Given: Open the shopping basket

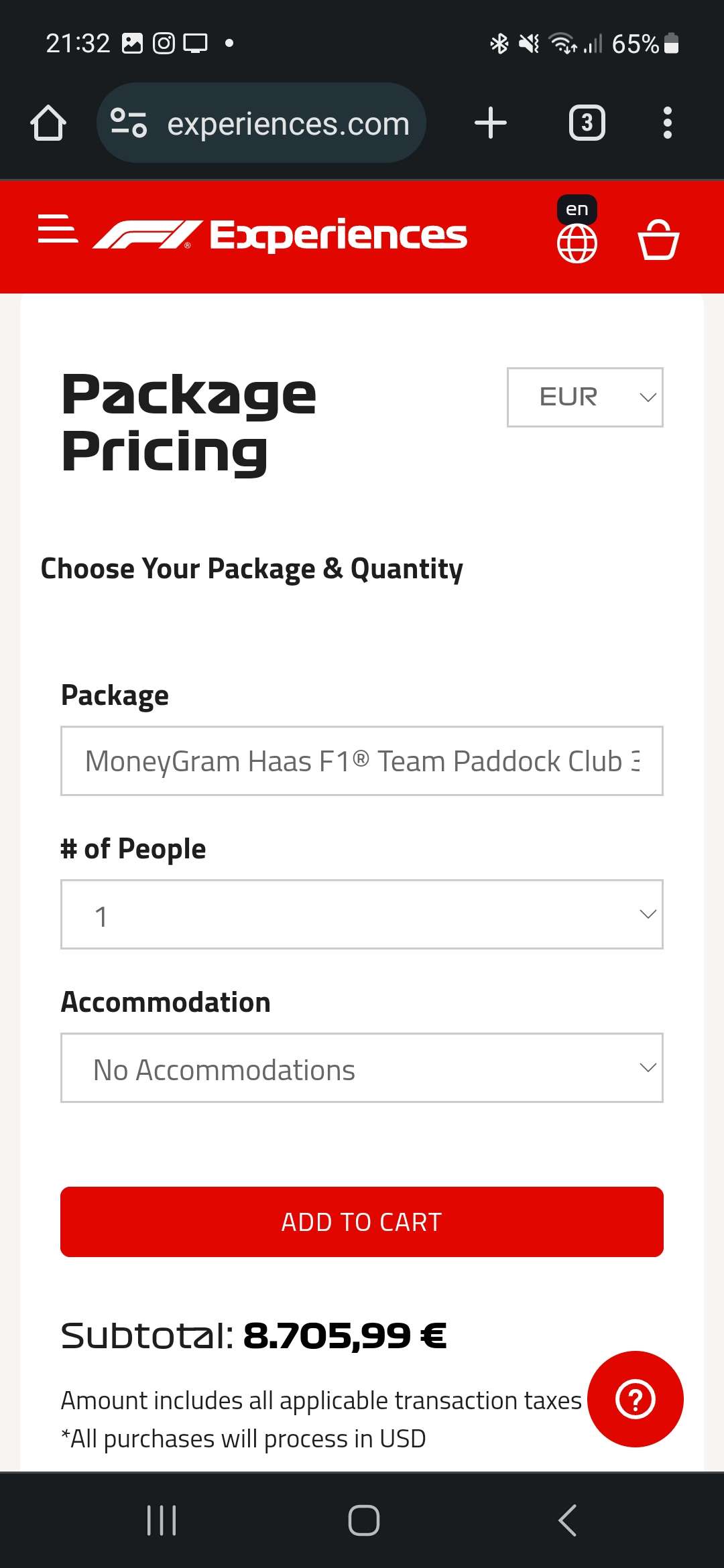Looking at the screenshot, I should 658,240.
